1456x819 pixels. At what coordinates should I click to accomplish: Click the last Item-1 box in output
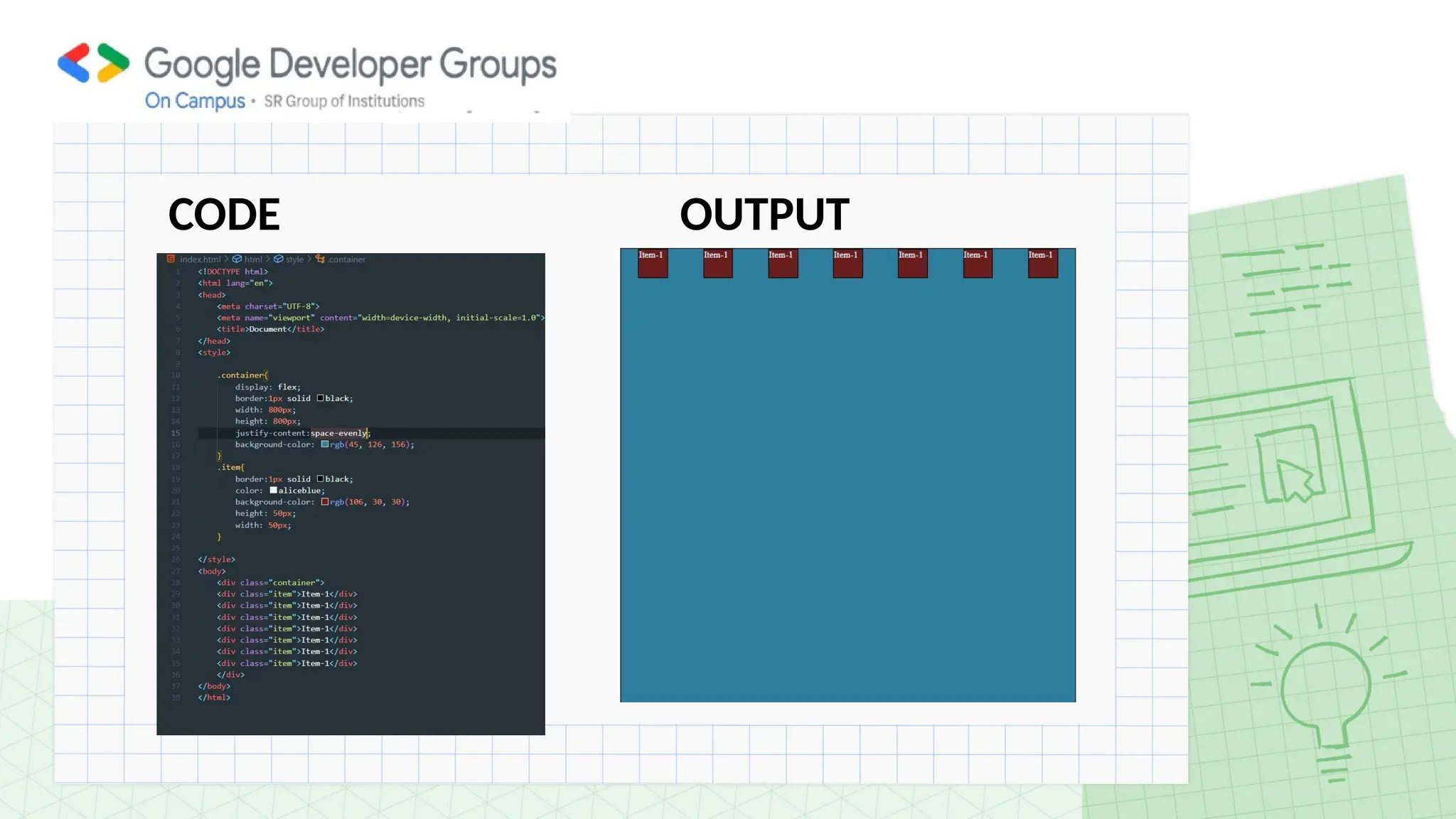(1042, 264)
